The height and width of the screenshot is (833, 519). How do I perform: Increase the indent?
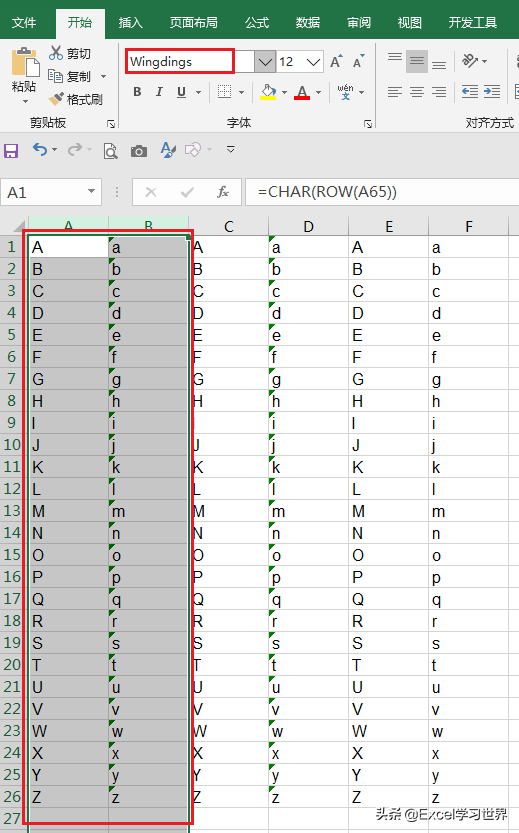tap(492, 92)
